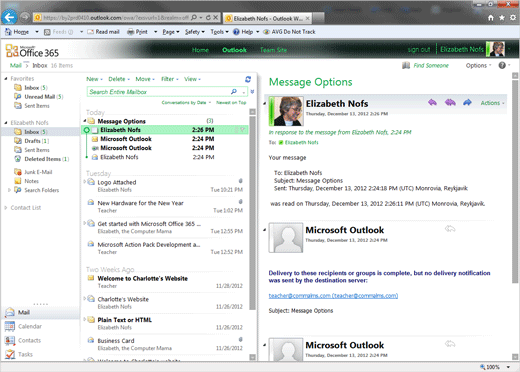Toggle read status circle on selected message
Image resolution: width=520 pixels, height=372 pixels.
pos(86,130)
